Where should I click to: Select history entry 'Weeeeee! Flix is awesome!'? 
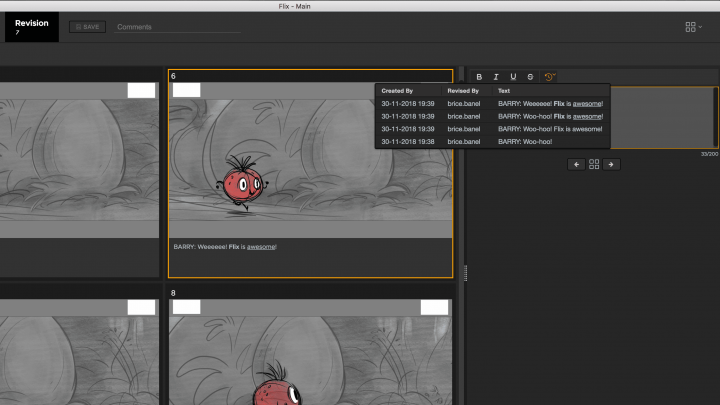click(492, 104)
